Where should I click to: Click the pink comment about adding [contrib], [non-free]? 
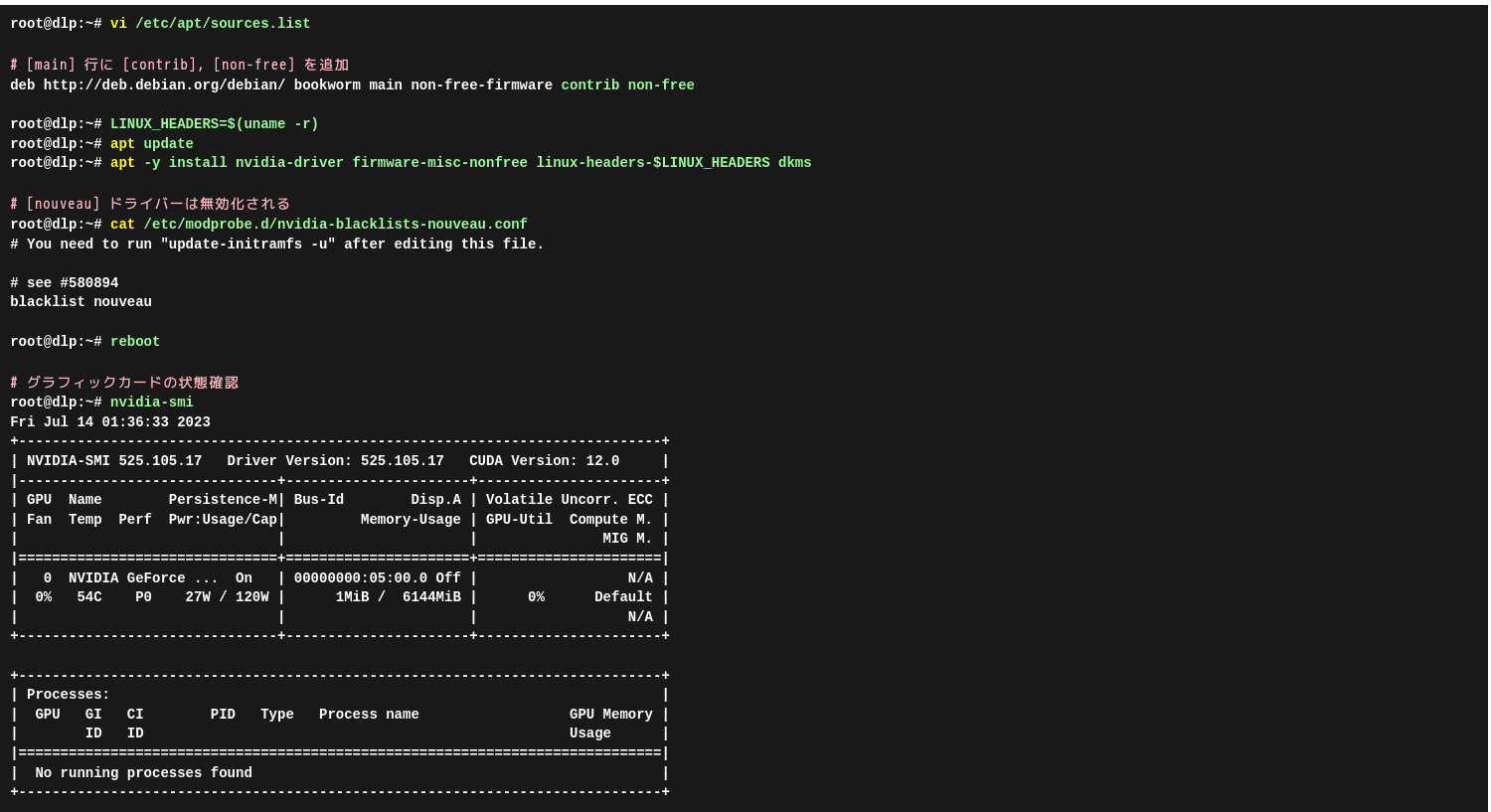179,65
